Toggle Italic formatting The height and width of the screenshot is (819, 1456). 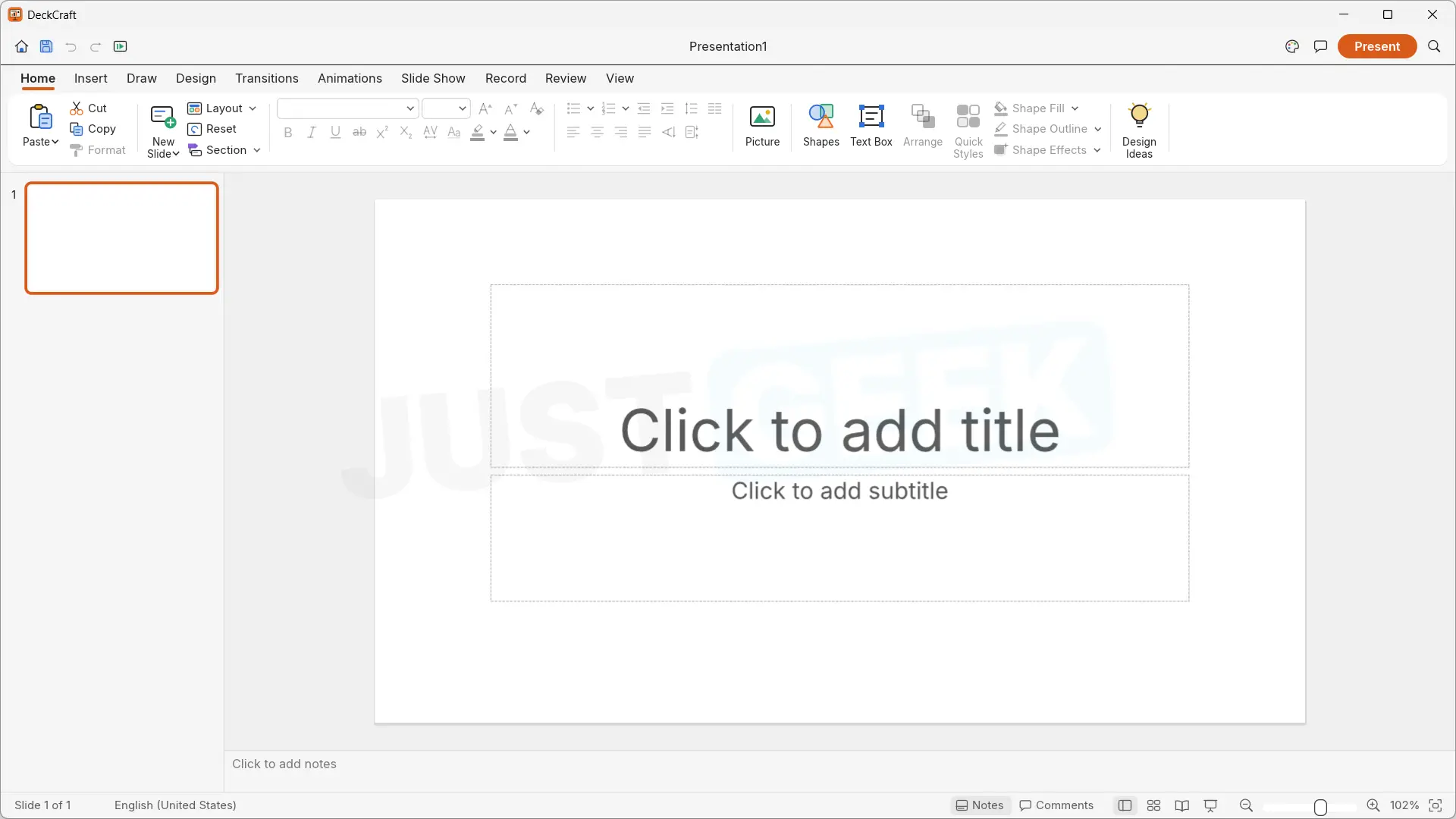(311, 133)
